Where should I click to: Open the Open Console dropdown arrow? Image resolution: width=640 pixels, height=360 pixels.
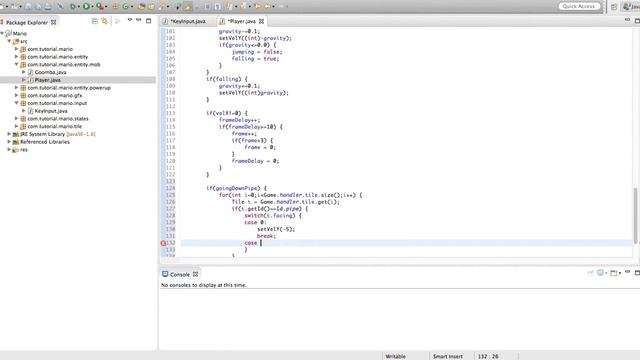point(619,273)
